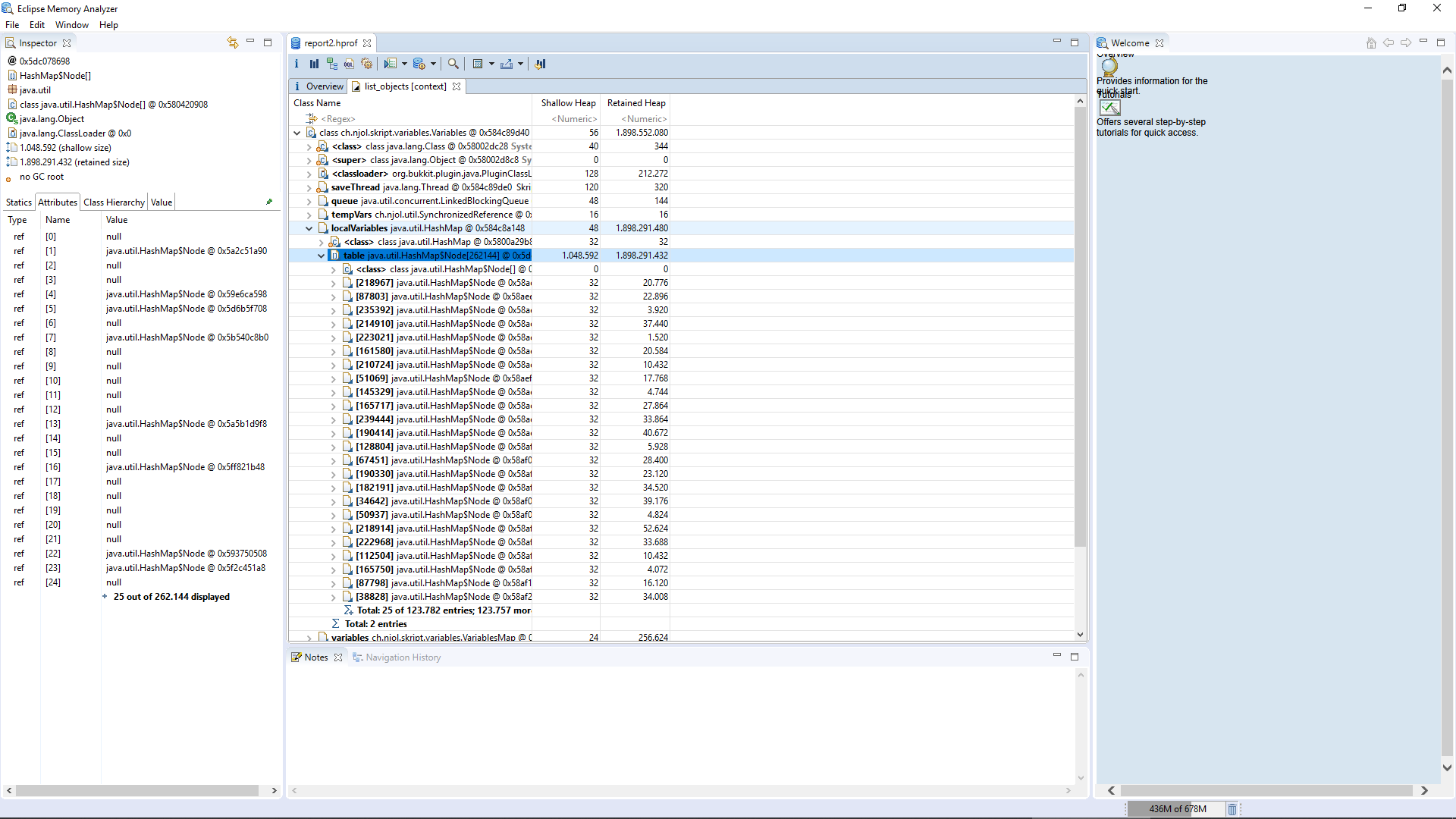
Task: Run expert system report
Action: click(367, 64)
